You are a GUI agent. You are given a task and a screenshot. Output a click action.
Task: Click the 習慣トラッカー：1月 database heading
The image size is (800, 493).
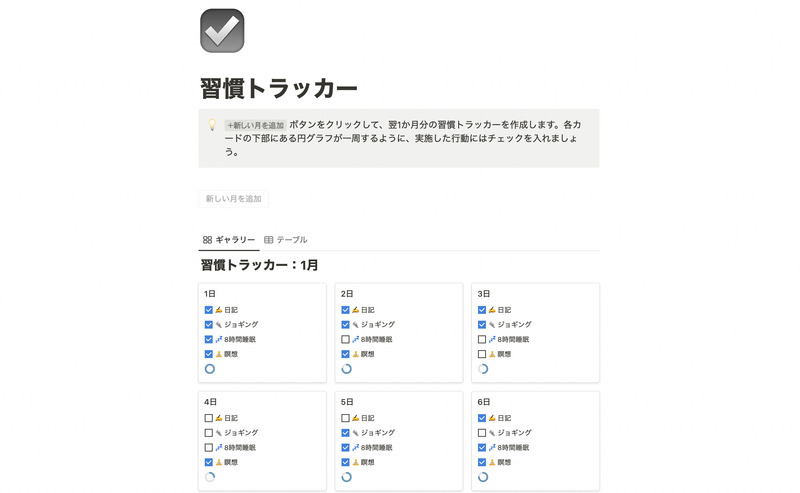click(260, 265)
